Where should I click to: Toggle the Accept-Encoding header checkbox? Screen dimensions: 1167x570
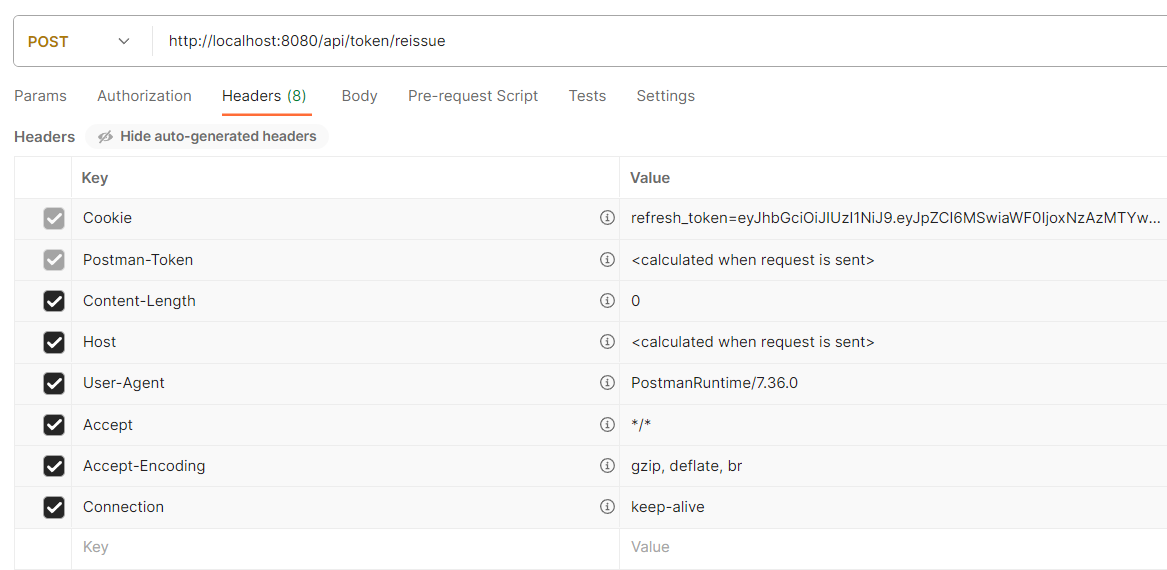click(54, 466)
